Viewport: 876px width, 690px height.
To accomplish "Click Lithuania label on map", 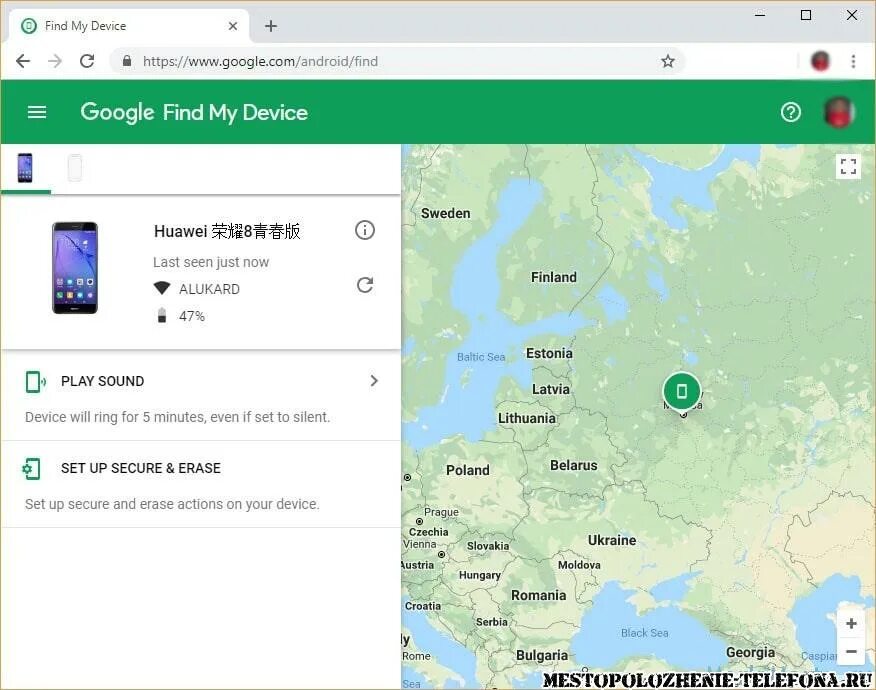I will 527,418.
